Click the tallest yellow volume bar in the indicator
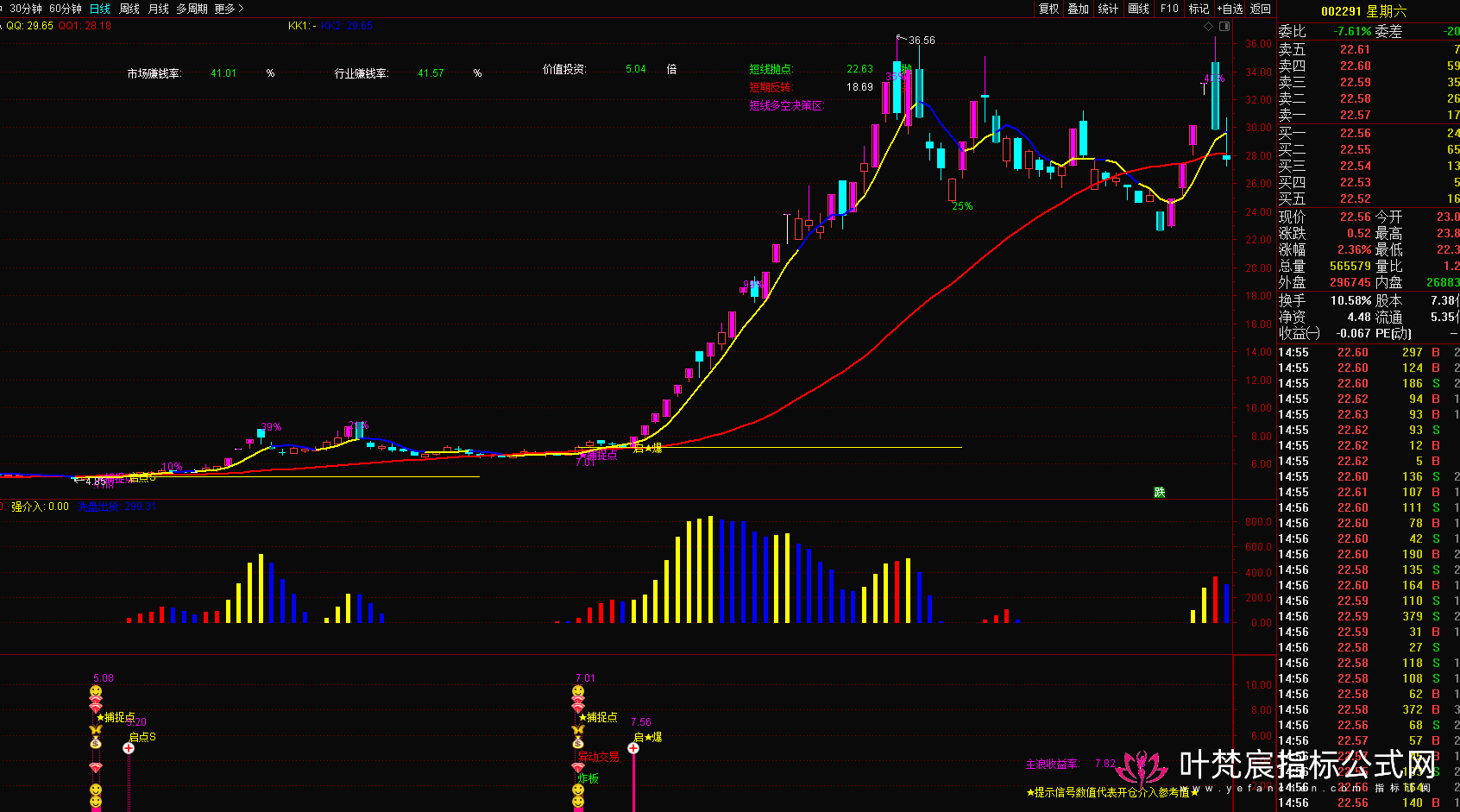Image resolution: width=1460 pixels, height=812 pixels. click(710, 570)
